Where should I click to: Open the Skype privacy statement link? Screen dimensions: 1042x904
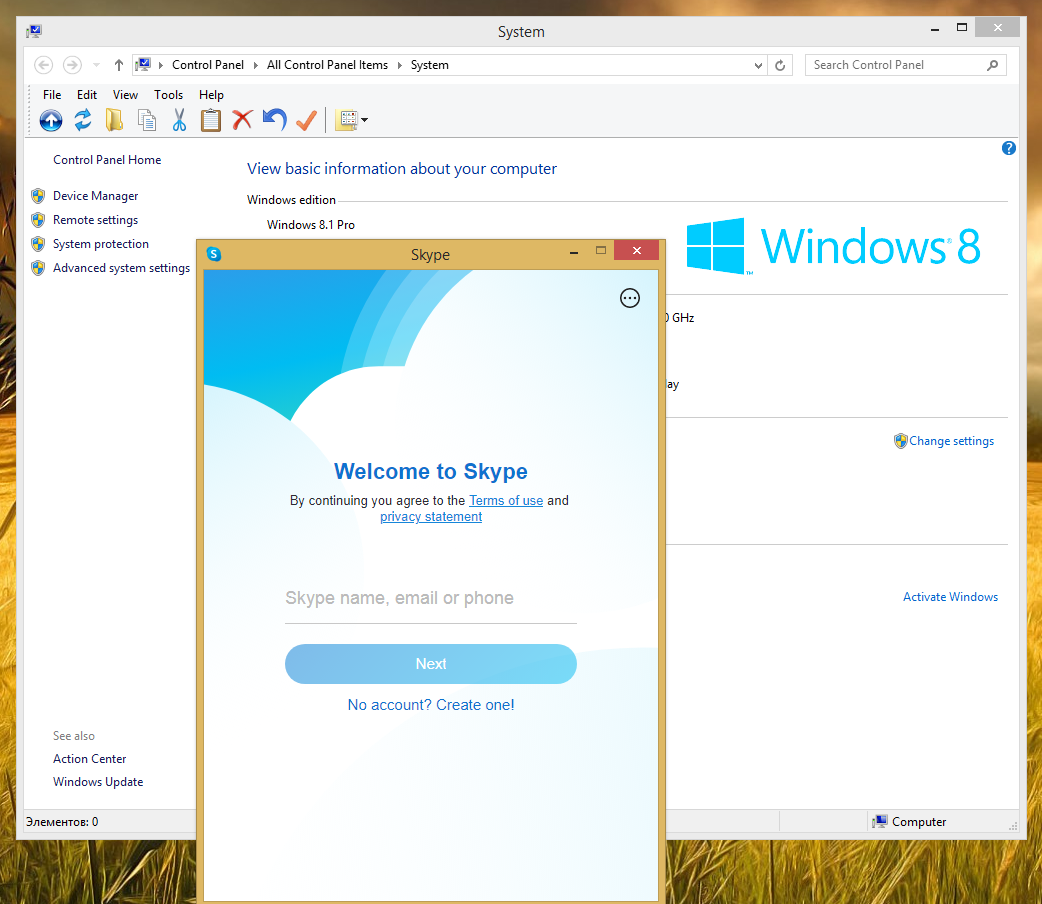pyautogui.click(x=431, y=516)
